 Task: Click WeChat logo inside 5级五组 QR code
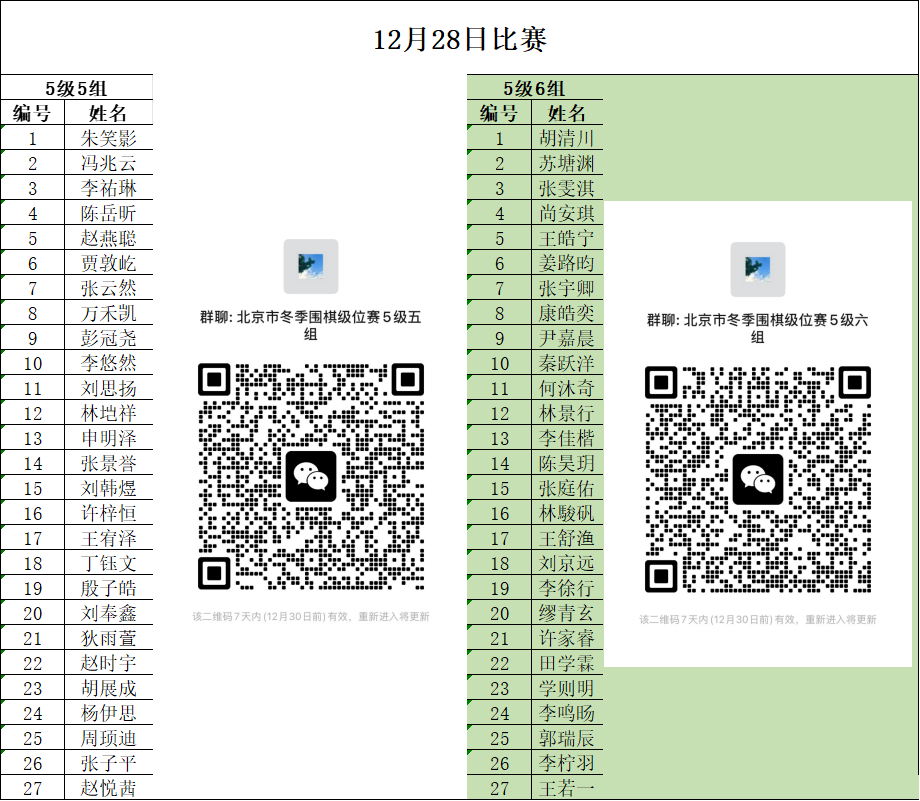coord(311,476)
